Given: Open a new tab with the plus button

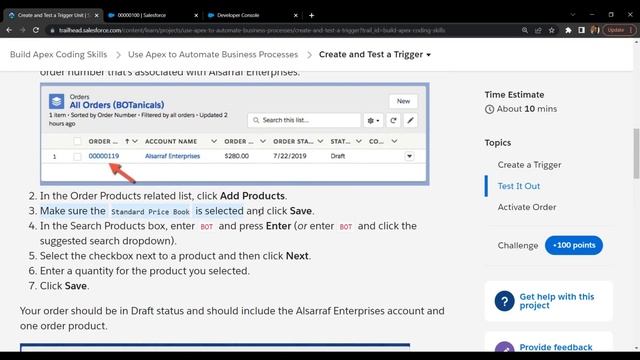Looking at the screenshot, I should (311, 15).
